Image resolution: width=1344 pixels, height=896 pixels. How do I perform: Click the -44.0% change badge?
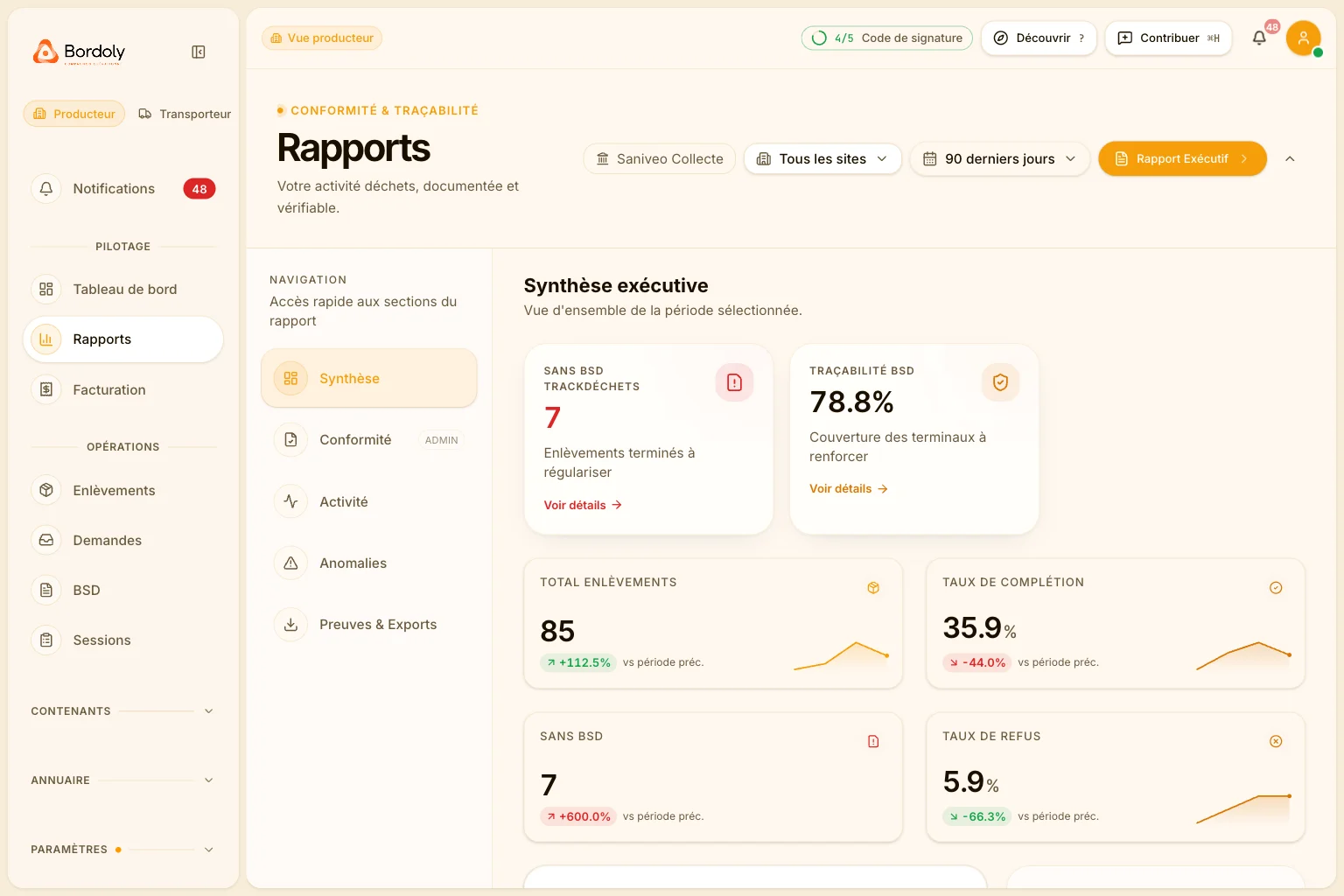pyautogui.click(x=977, y=662)
